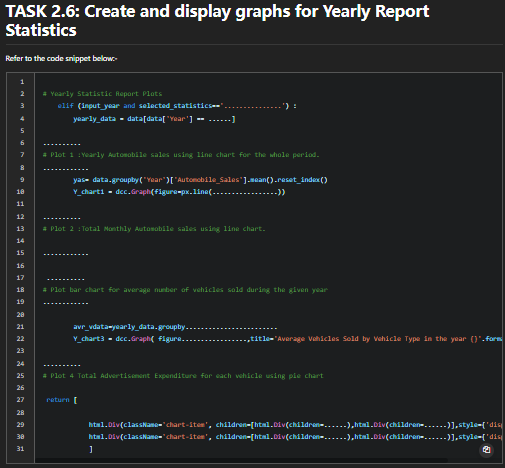Click the yas groupby Year code line
This screenshot has height=468, width=505.
click(x=200, y=180)
